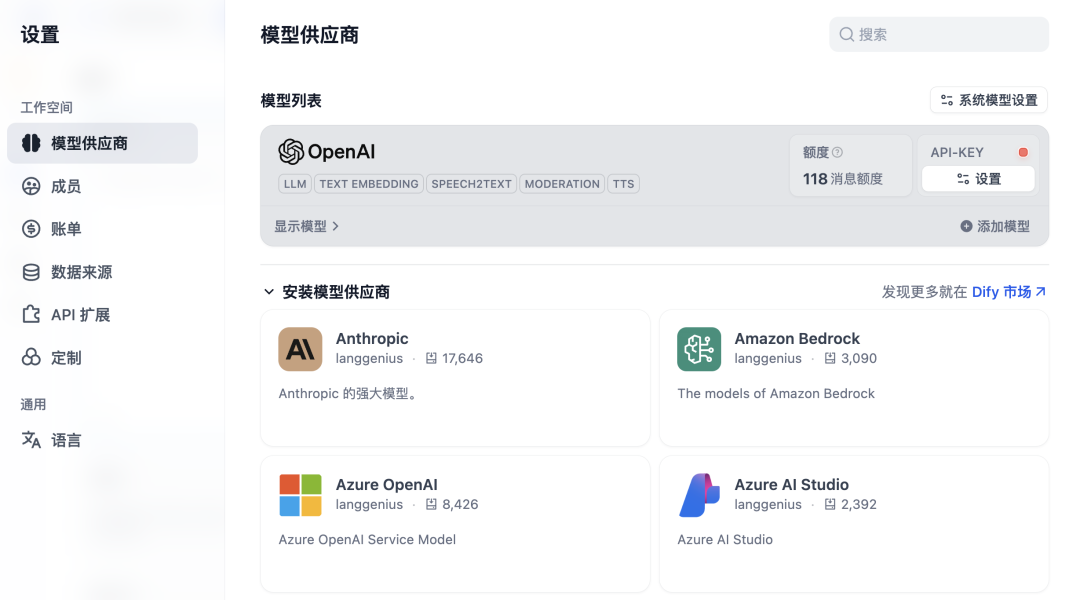The width and height of the screenshot is (1080, 600).
Task: Open 系统模型设置 system model settings
Action: [988, 101]
